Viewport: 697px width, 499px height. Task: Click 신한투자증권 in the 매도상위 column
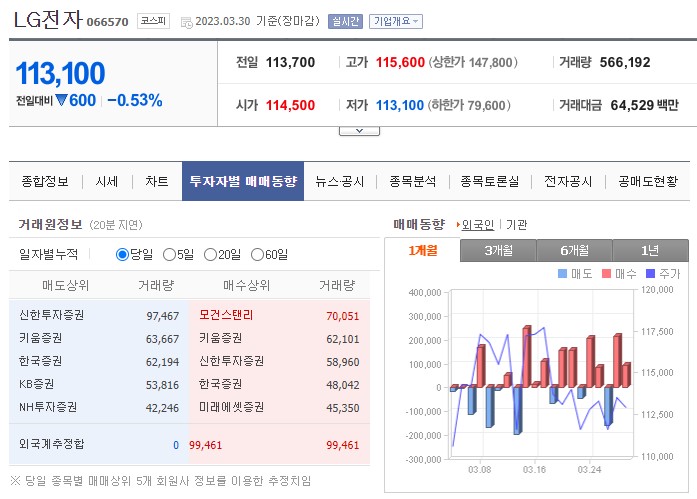pos(52,315)
